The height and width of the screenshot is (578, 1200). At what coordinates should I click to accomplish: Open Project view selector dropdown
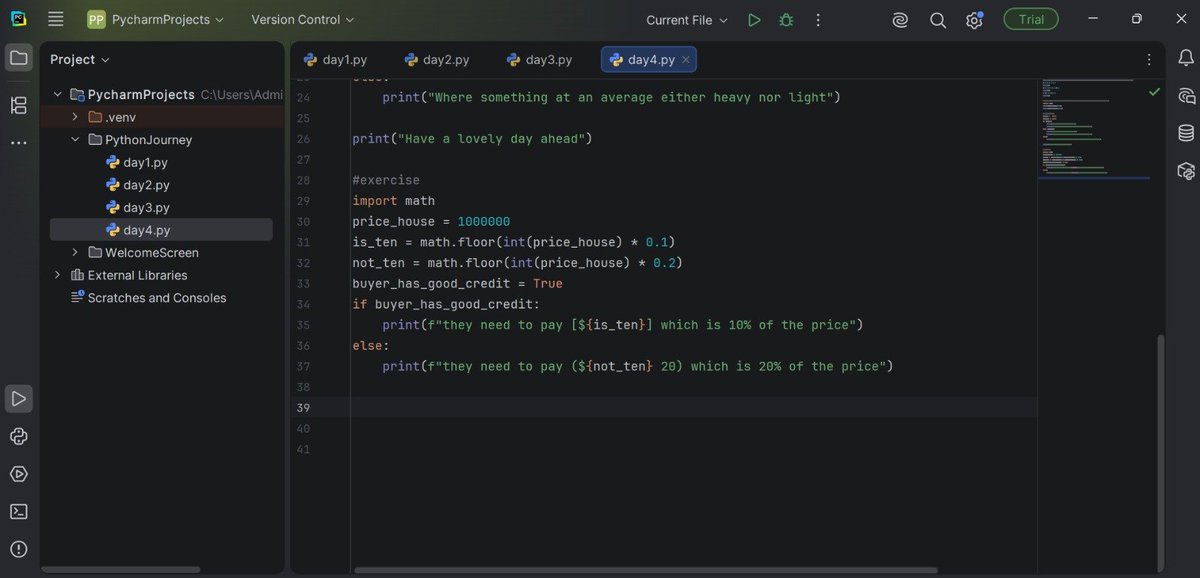click(80, 59)
